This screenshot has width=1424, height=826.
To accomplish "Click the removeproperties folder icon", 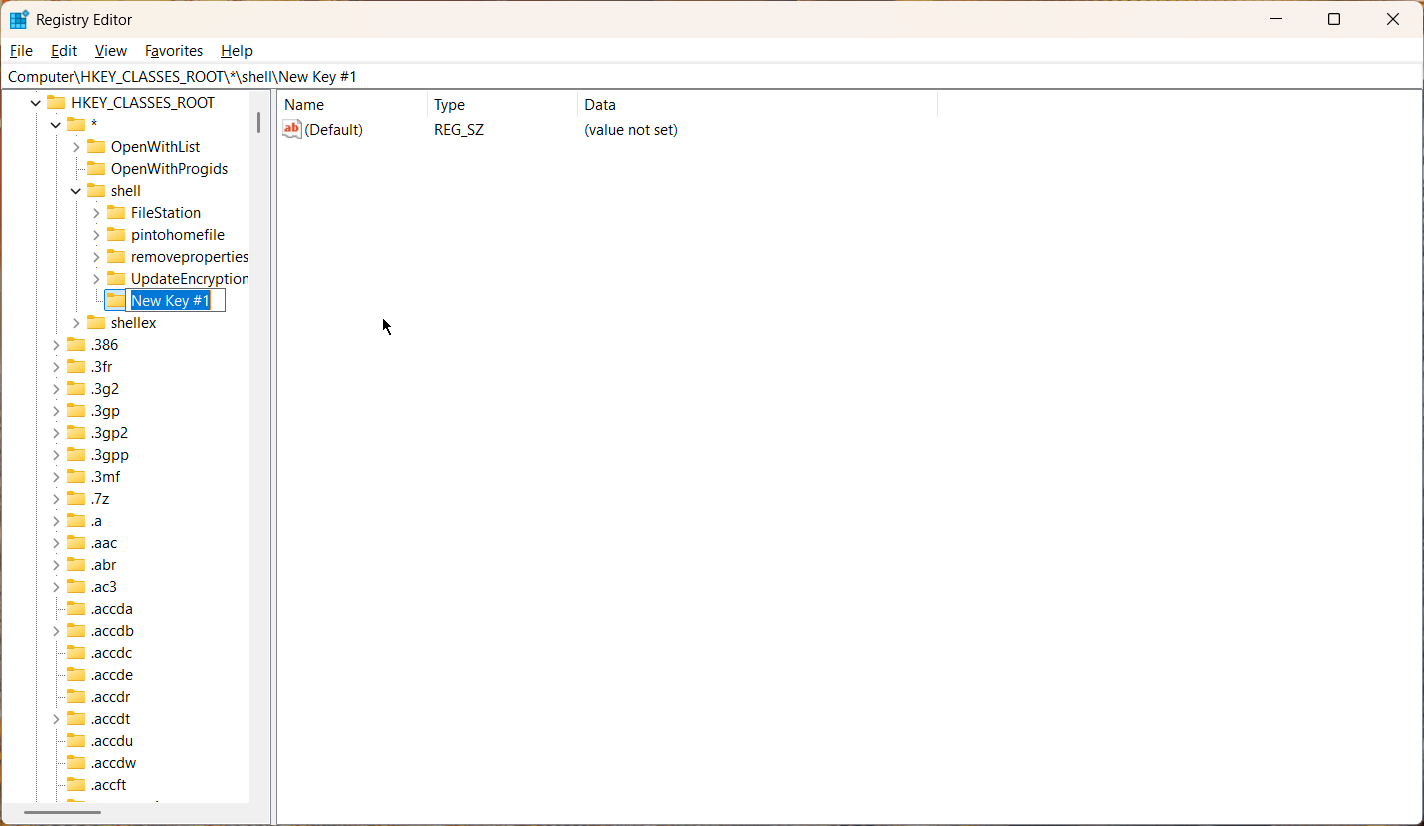I will point(116,256).
